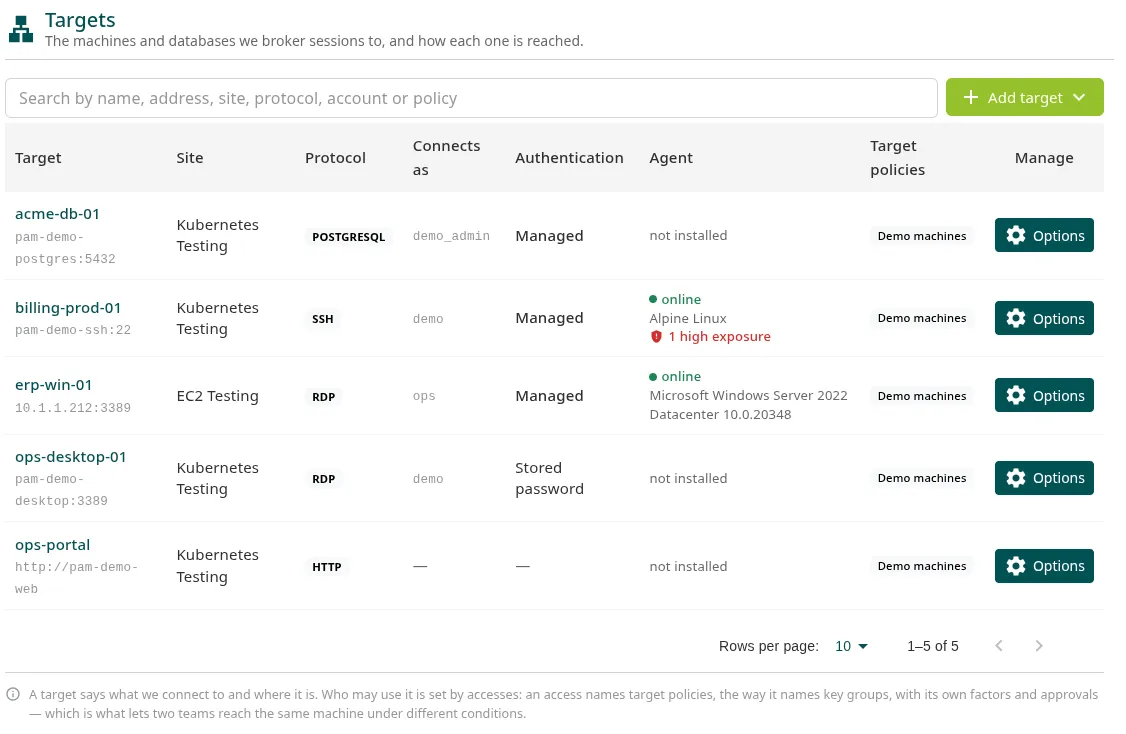The image size is (1126, 734).
Task: Click the info icon beside the footer note
Action: pos(13,694)
